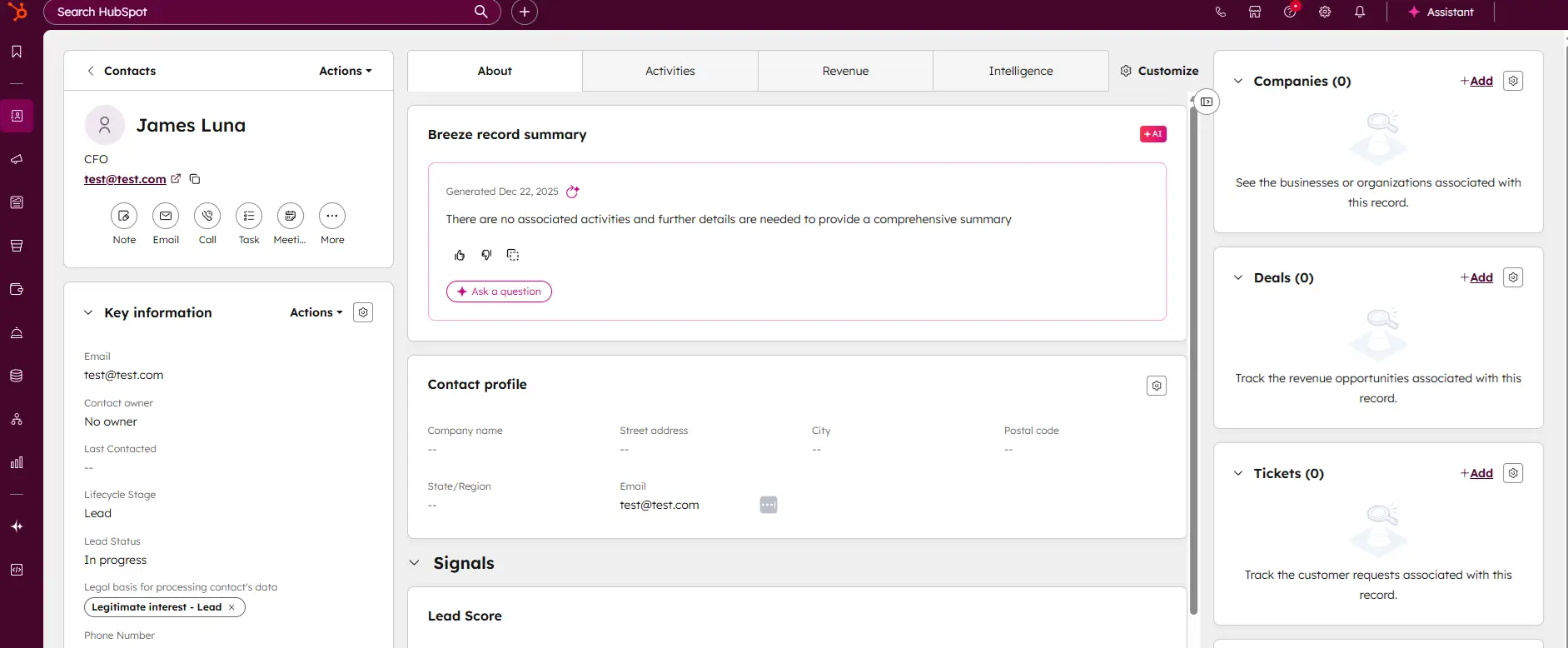Open the HubSpot sprocket home logo
The image size is (1568, 648).
pos(17,12)
